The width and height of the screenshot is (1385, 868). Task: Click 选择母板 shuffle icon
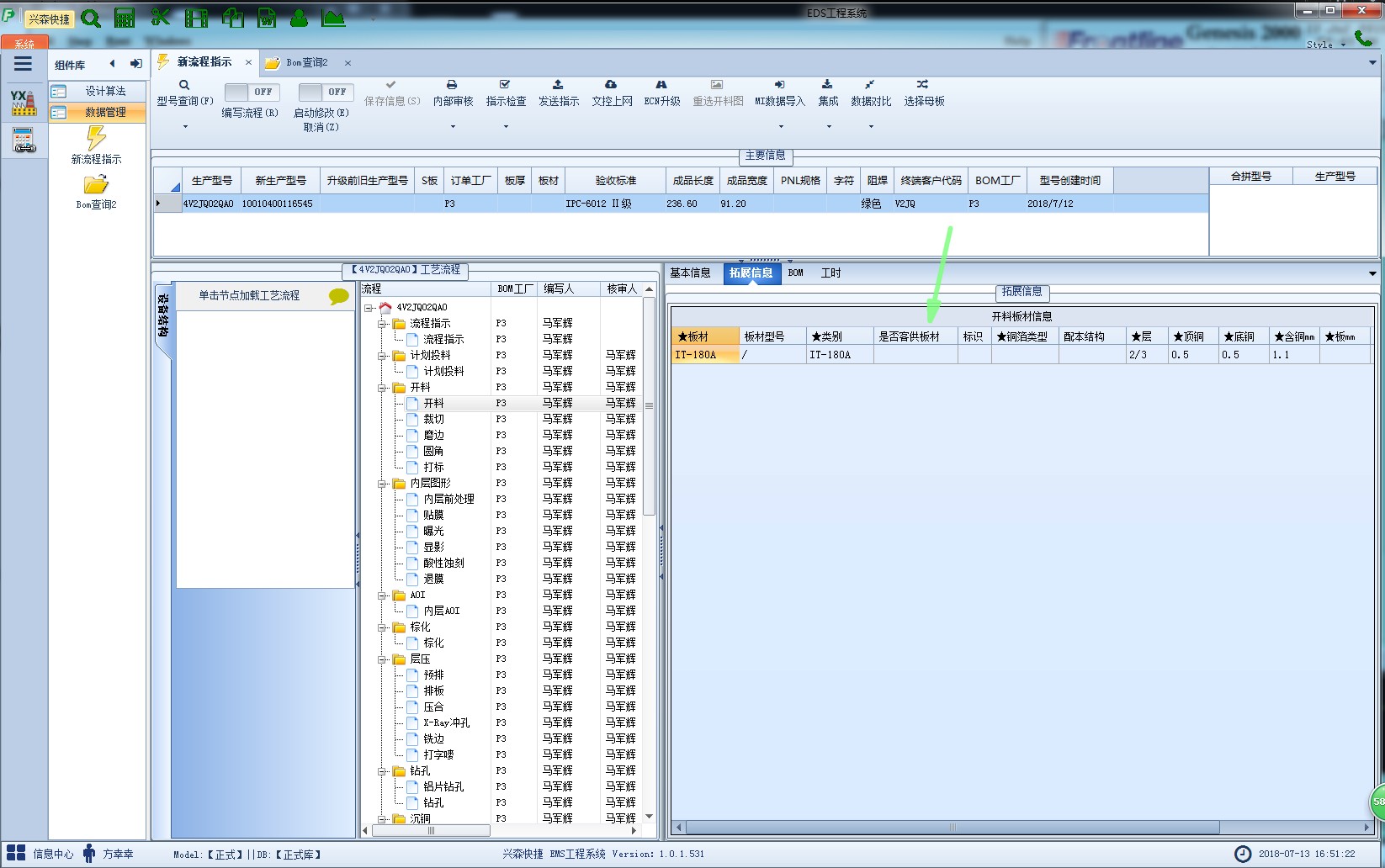(x=923, y=85)
